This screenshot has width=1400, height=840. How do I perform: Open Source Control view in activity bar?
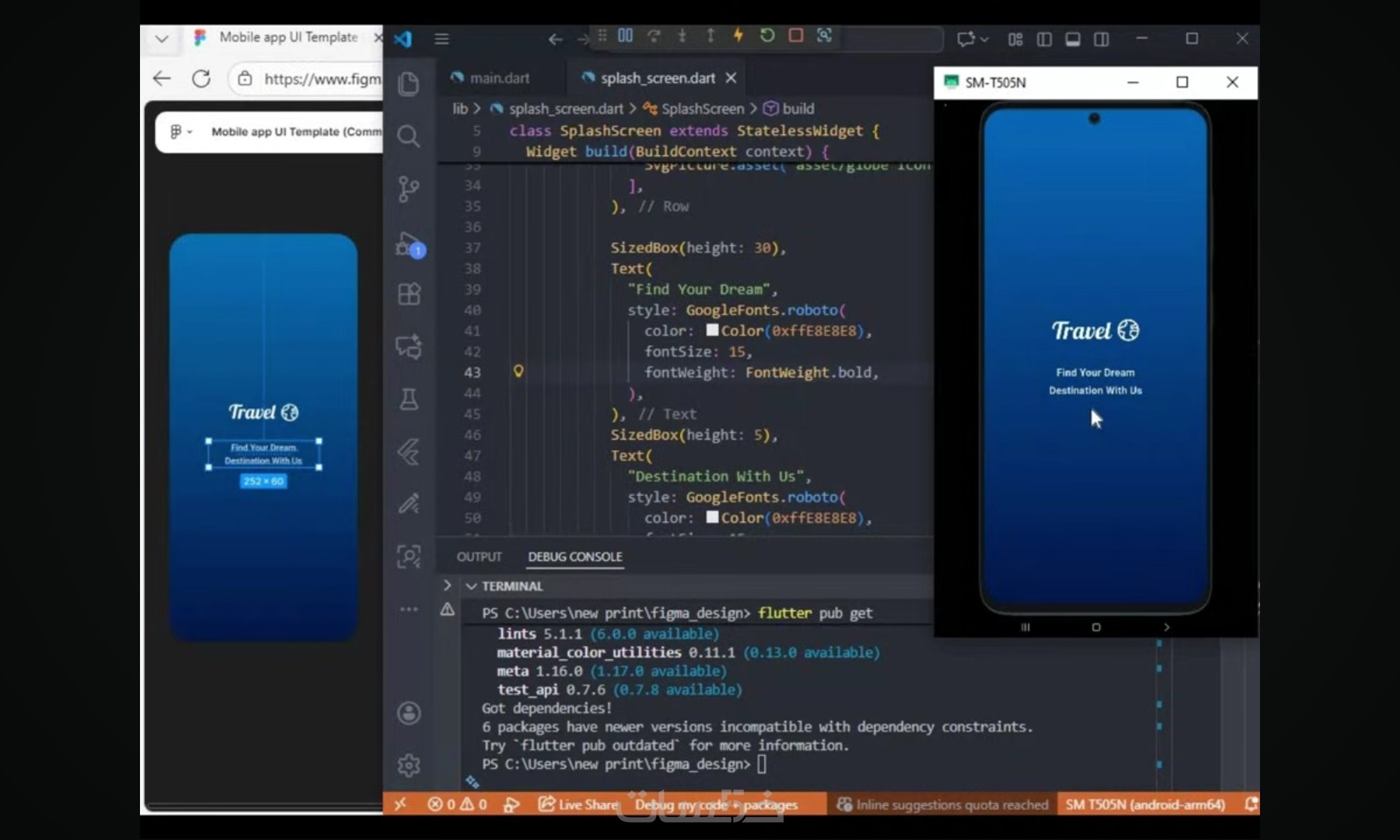(409, 189)
